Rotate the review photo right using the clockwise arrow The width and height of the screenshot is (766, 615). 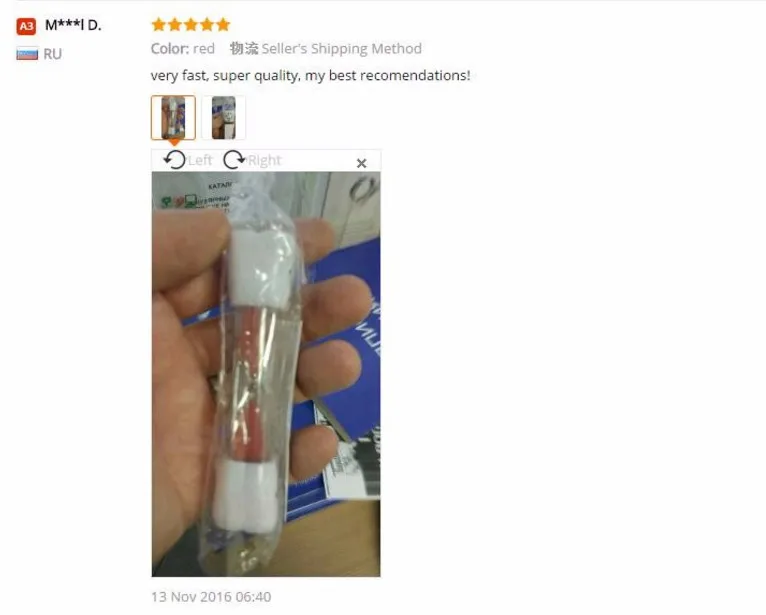234,159
